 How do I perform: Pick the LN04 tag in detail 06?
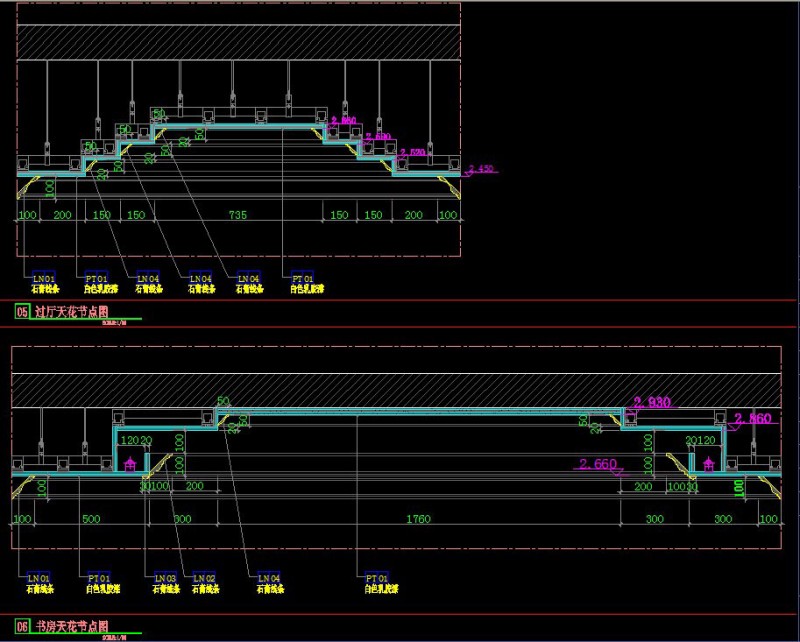click(269, 578)
